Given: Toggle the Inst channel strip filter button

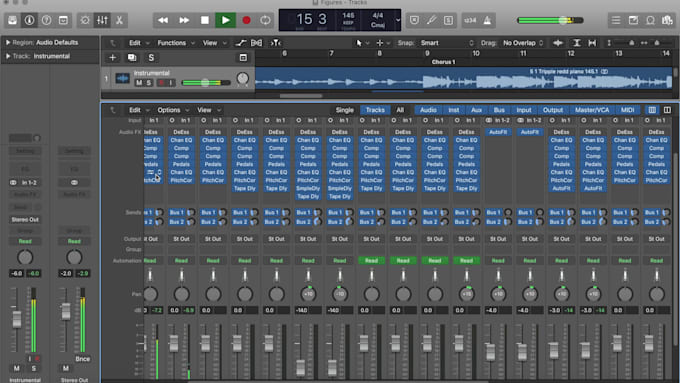Looking at the screenshot, I should click(454, 110).
